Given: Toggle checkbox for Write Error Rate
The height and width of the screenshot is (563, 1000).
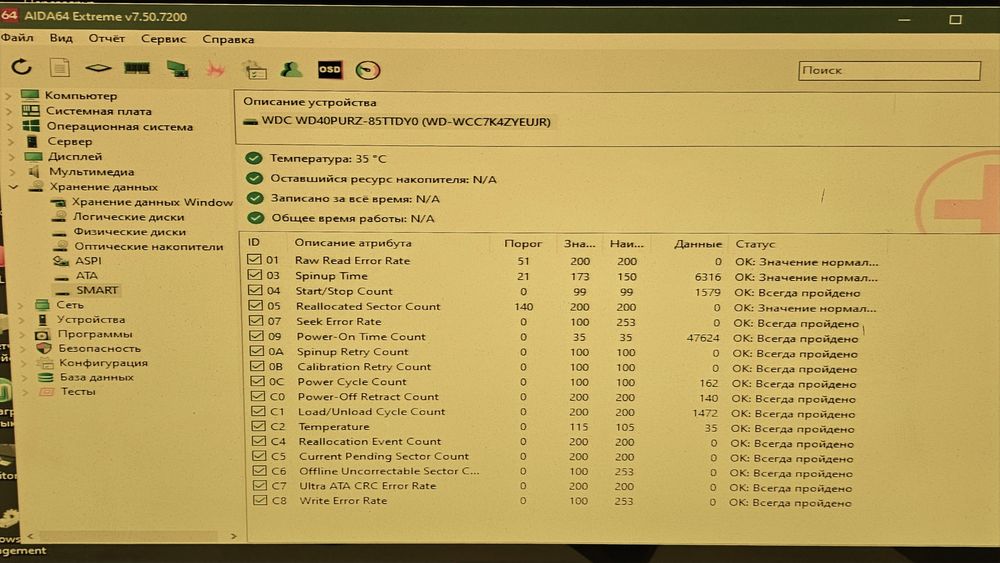Looking at the screenshot, I should 260,501.
